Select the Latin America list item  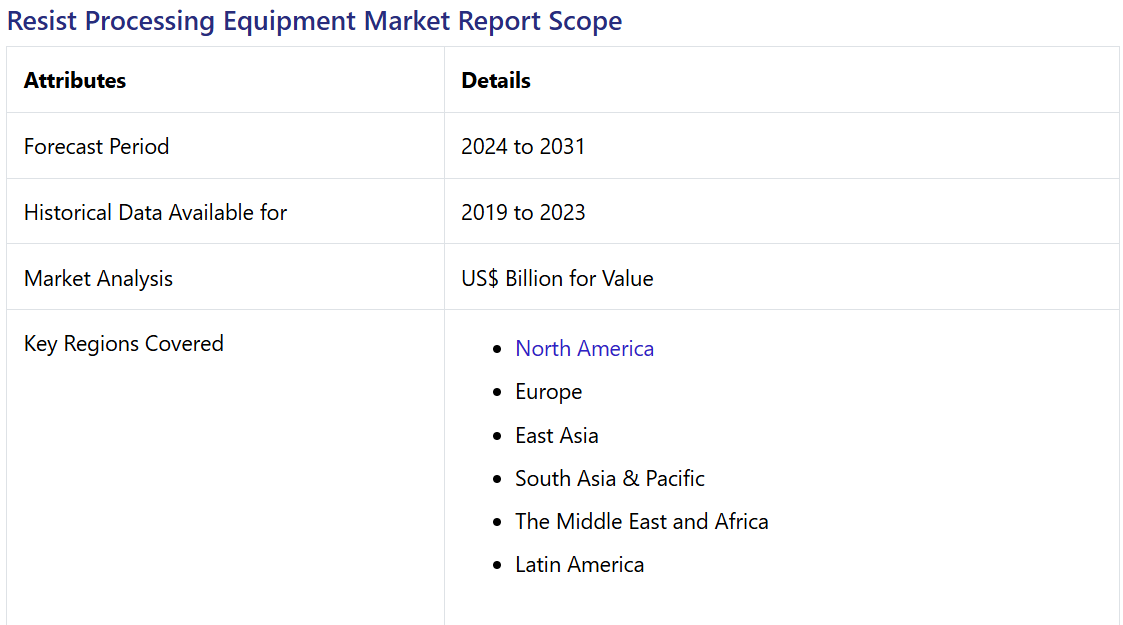coord(579,564)
